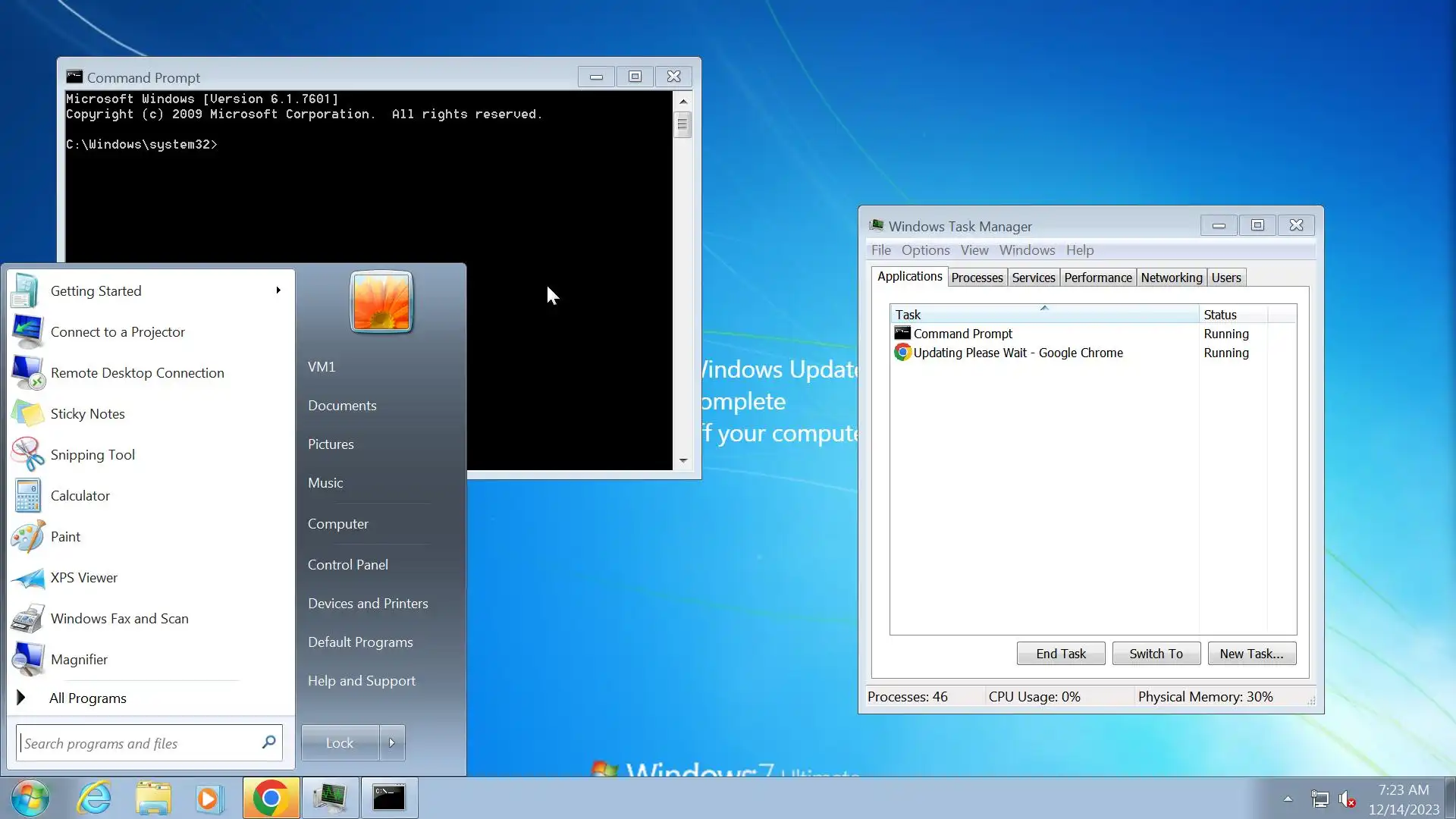This screenshot has height=819, width=1456.
Task: Switch to Performance tab
Action: click(1097, 278)
